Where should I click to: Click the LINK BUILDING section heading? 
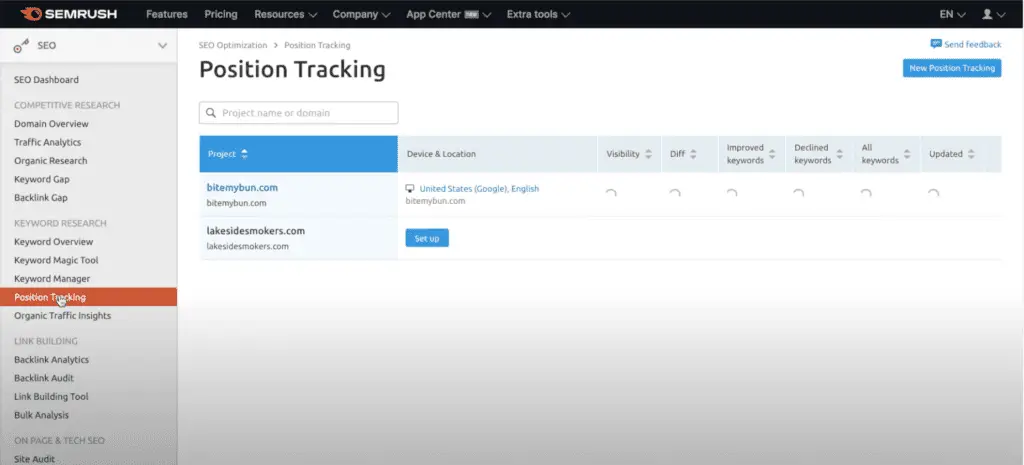[x=46, y=341]
